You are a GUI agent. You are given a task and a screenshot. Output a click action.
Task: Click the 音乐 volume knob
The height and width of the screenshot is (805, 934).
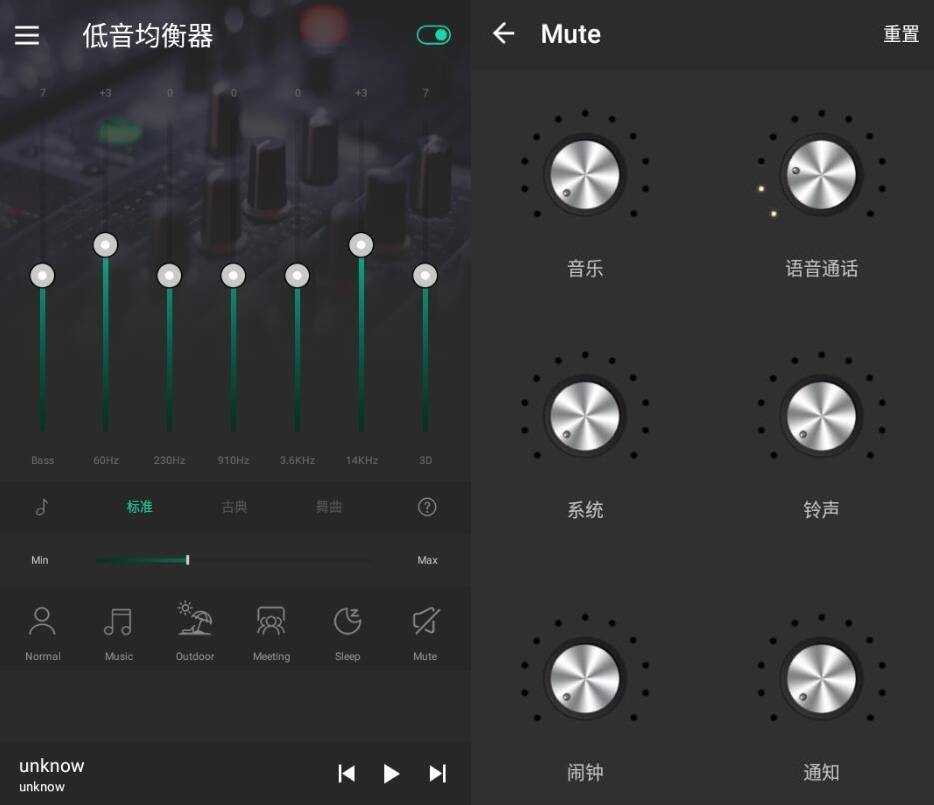coord(585,175)
